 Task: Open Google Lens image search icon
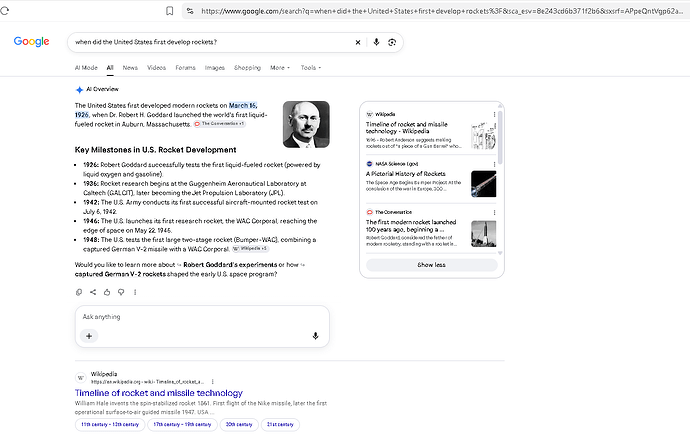392,42
